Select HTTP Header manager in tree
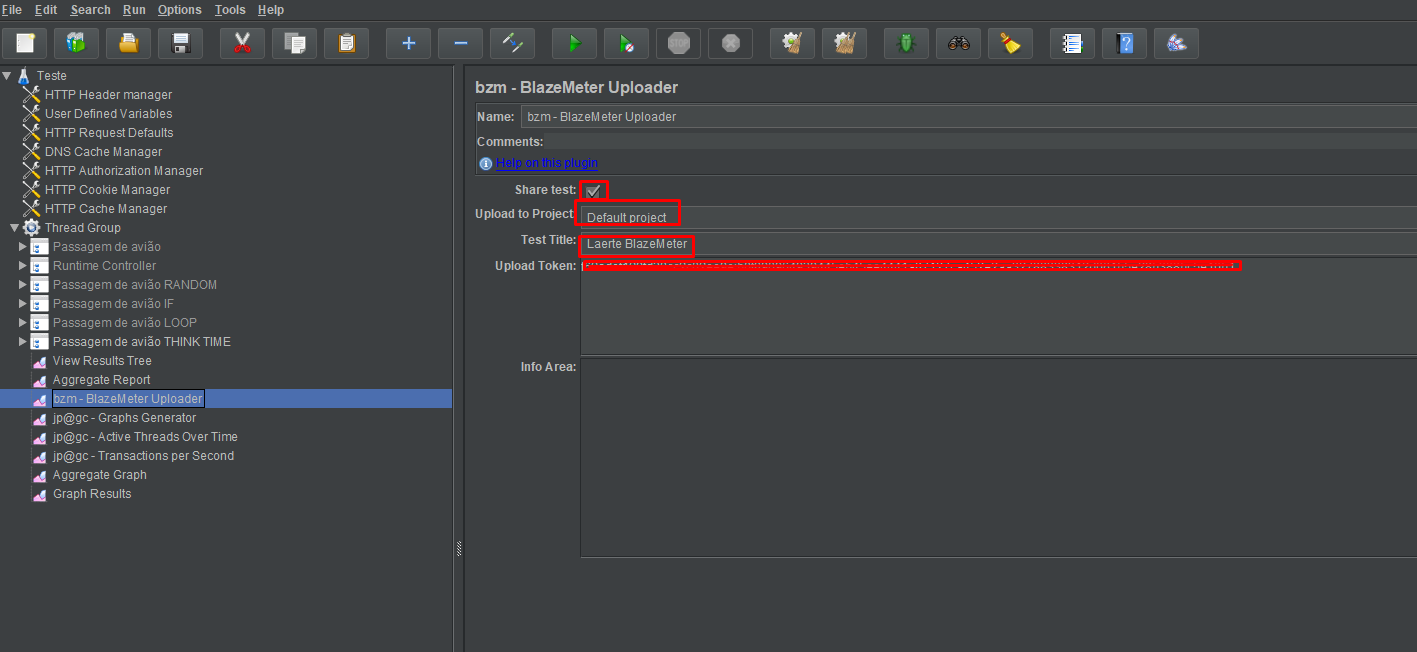The height and width of the screenshot is (652, 1417). point(108,94)
